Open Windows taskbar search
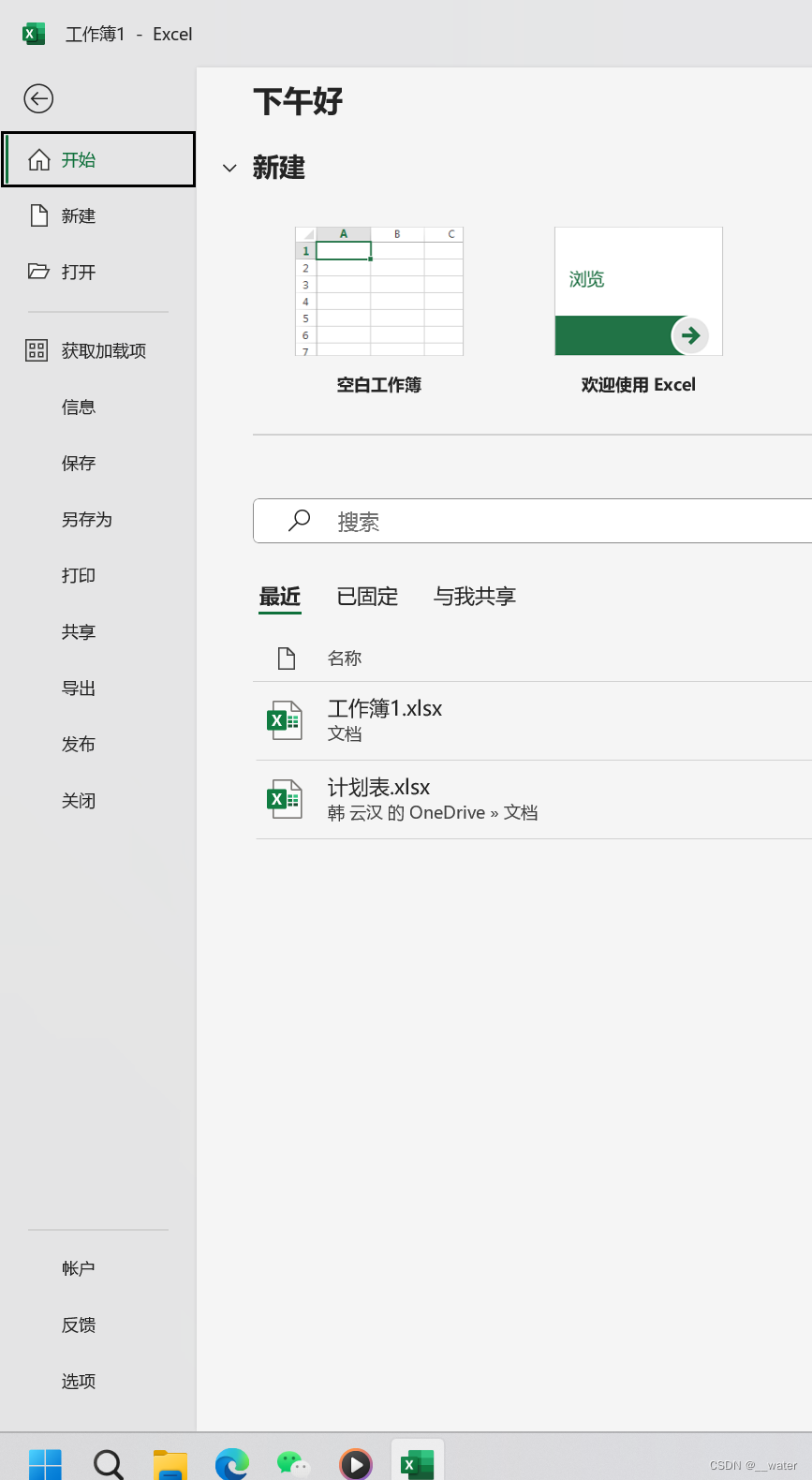This screenshot has width=812, height=1480. [108, 1463]
